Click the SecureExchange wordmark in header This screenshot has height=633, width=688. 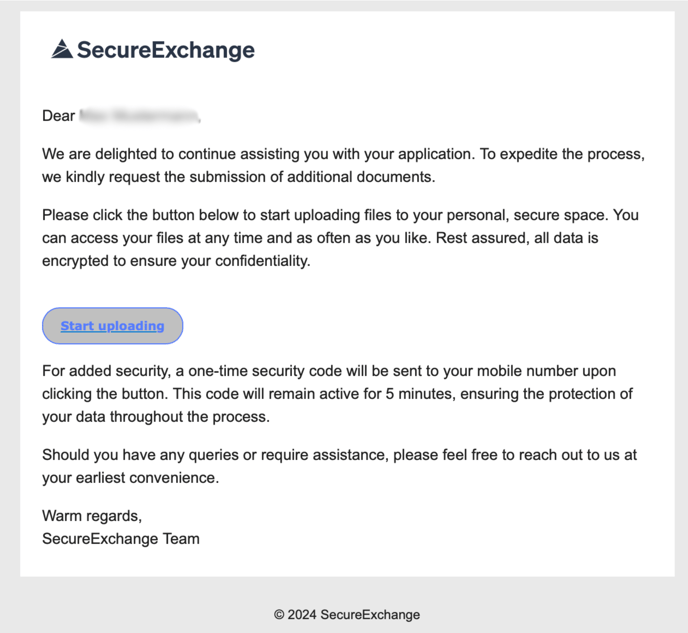tap(166, 50)
